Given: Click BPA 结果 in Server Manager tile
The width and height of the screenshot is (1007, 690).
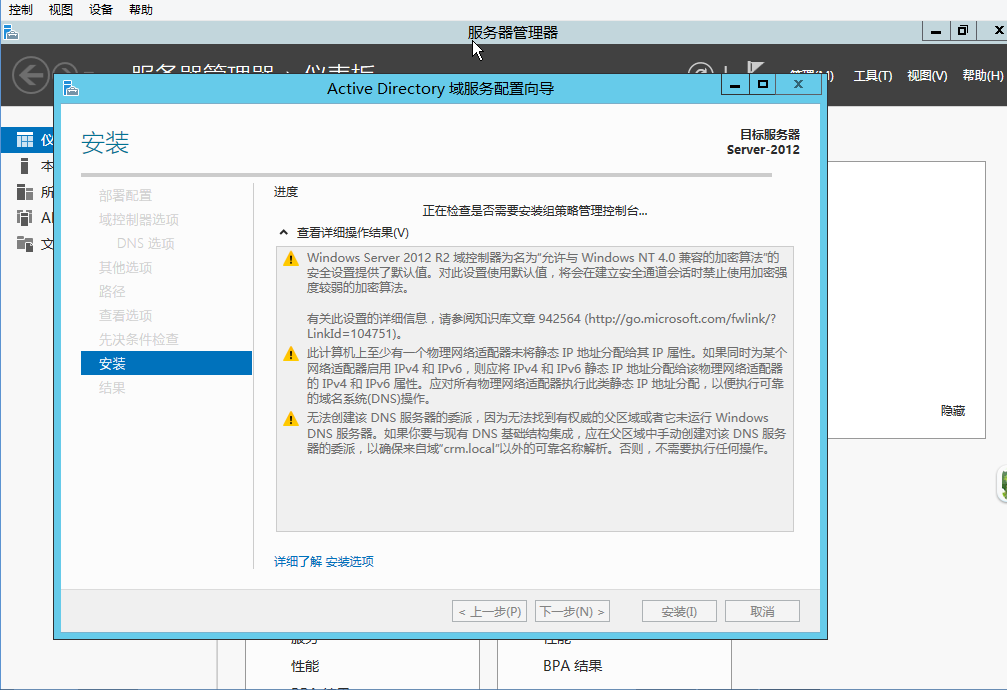Looking at the screenshot, I should [573, 666].
